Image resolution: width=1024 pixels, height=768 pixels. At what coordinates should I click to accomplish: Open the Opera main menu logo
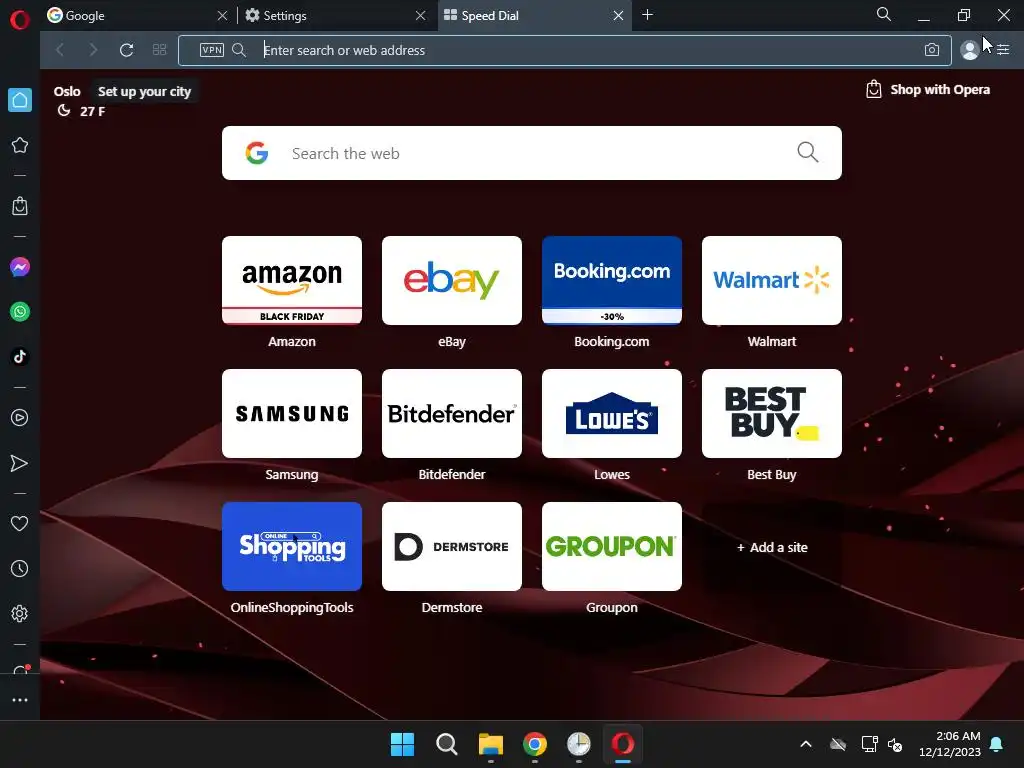[x=20, y=20]
